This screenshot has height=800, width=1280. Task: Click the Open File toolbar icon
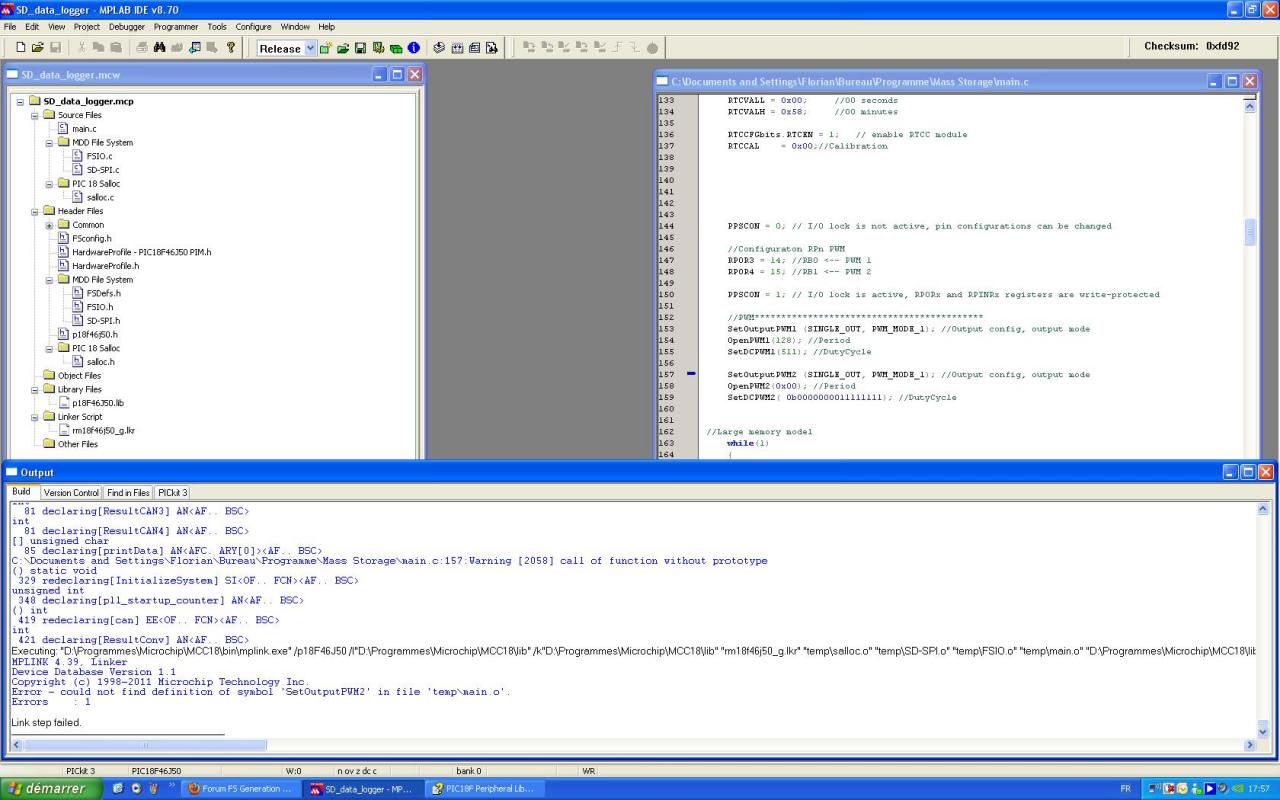click(38, 47)
